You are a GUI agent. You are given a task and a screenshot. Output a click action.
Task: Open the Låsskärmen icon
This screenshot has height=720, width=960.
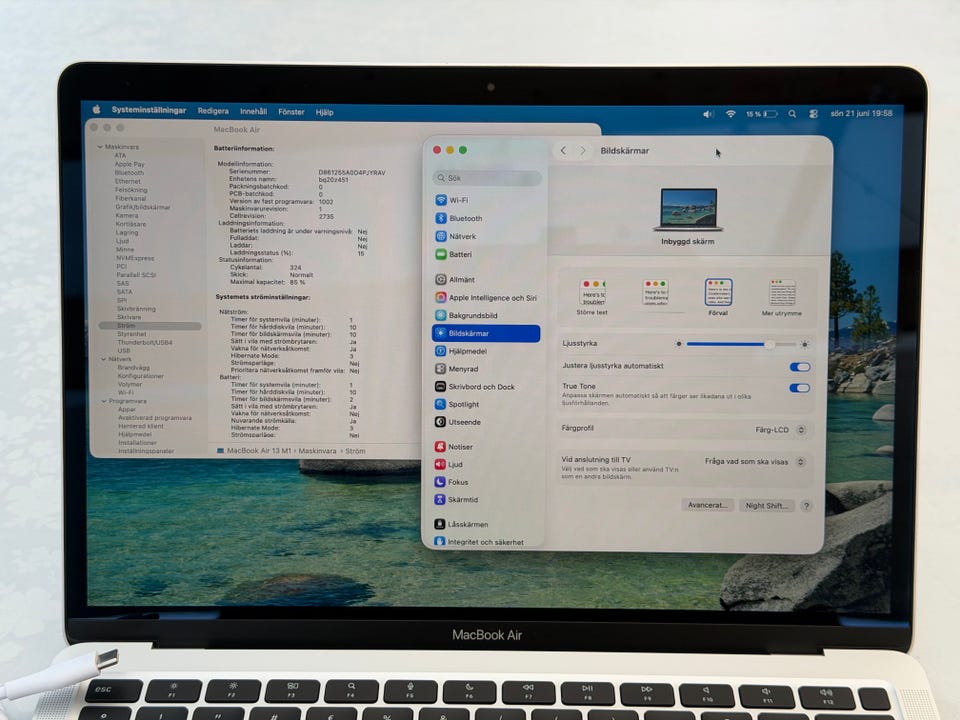tap(440, 524)
